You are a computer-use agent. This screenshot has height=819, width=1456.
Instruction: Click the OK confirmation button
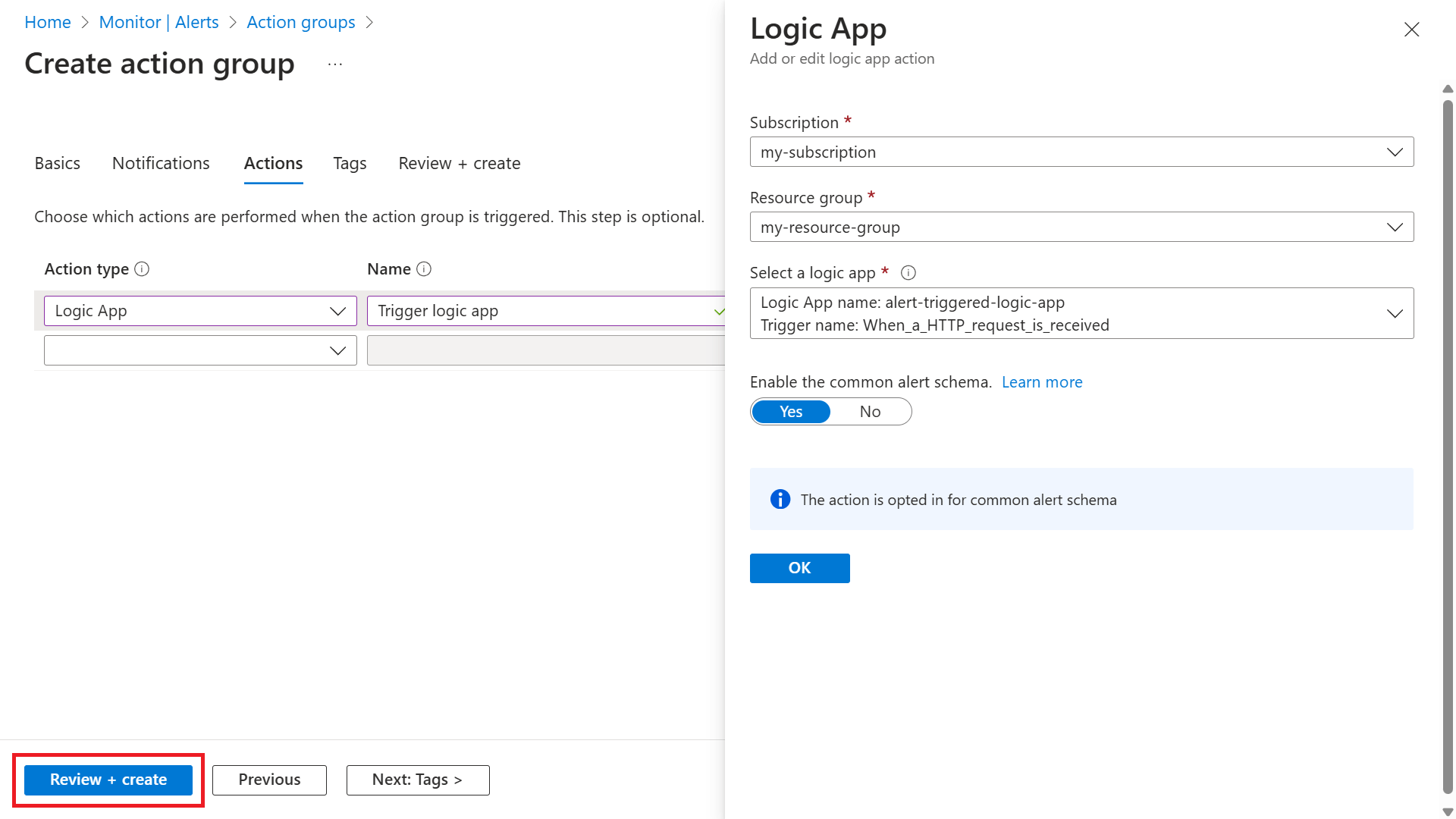[x=800, y=568]
